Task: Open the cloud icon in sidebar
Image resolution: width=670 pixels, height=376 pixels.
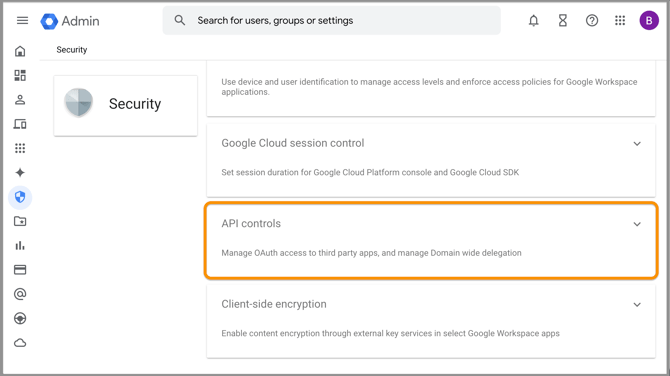Action: [20, 343]
